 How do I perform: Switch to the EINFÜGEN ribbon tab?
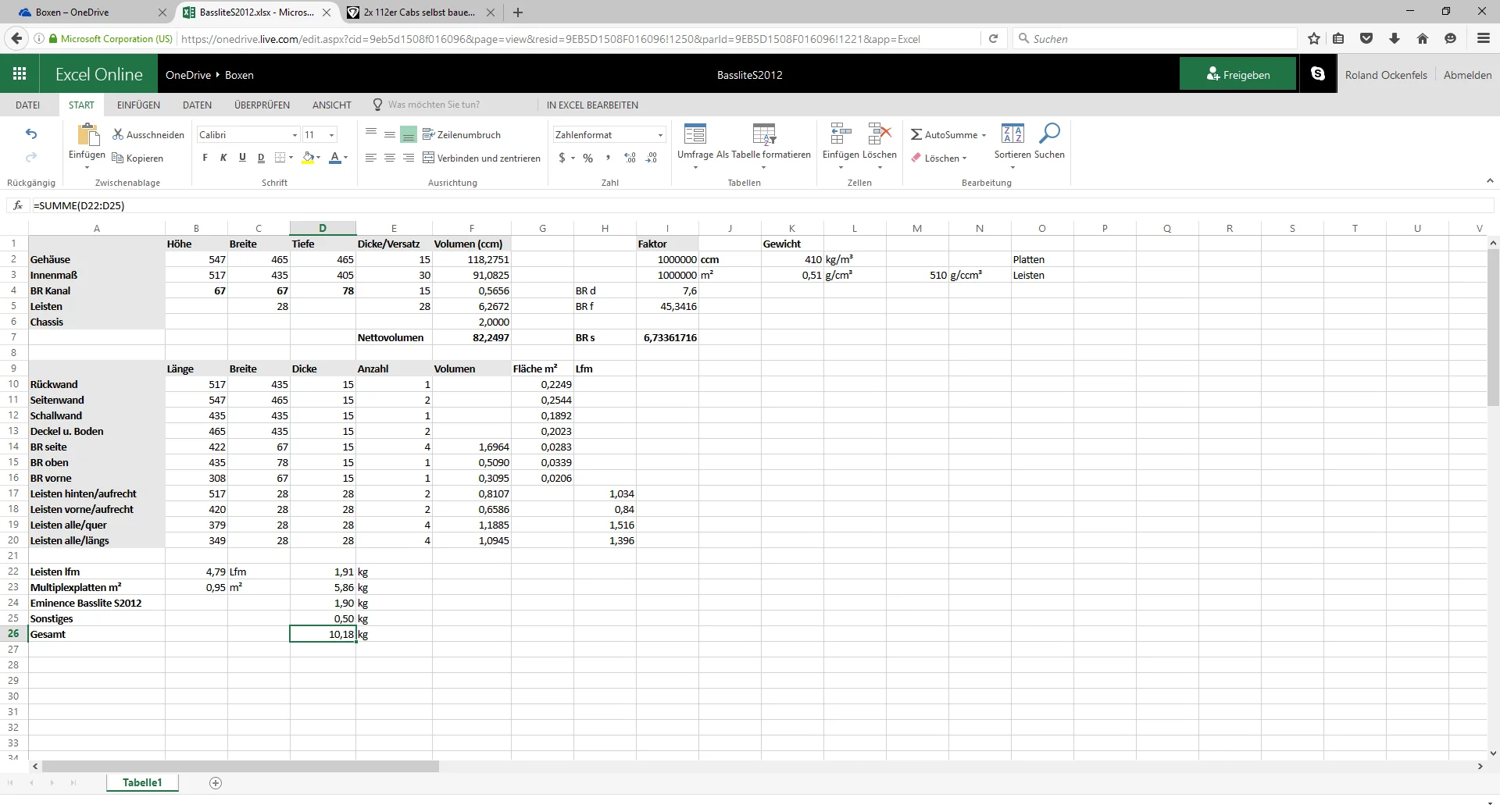(x=138, y=105)
